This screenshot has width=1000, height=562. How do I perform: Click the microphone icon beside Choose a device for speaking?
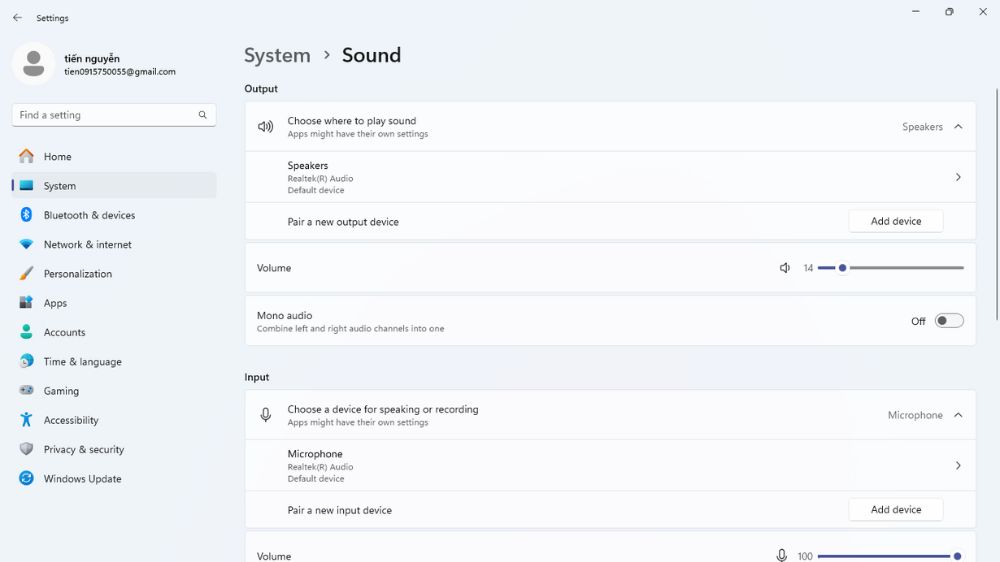pyautogui.click(x=265, y=415)
